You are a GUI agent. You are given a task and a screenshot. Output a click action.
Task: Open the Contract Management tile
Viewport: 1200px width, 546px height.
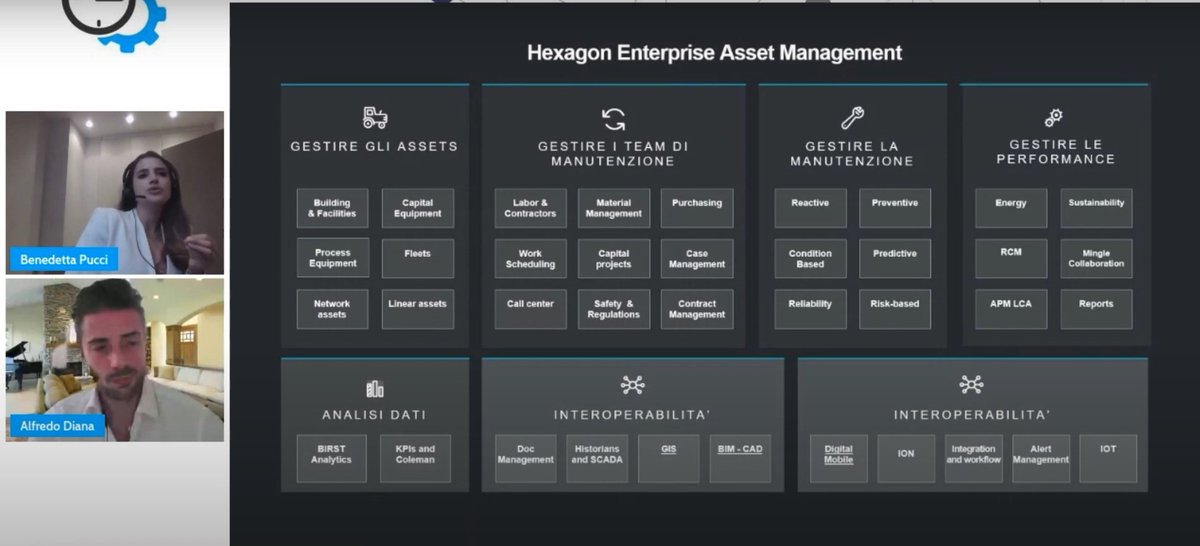pos(697,309)
